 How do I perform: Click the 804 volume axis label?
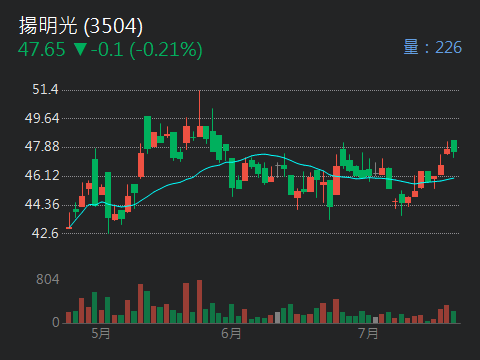tap(48, 279)
